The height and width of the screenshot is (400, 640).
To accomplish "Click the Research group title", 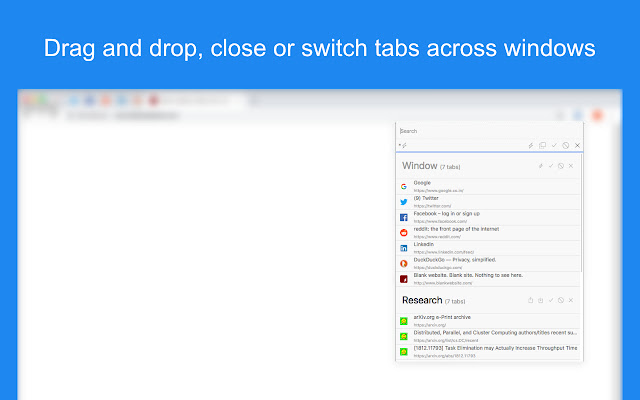I will pyautogui.click(x=422, y=300).
